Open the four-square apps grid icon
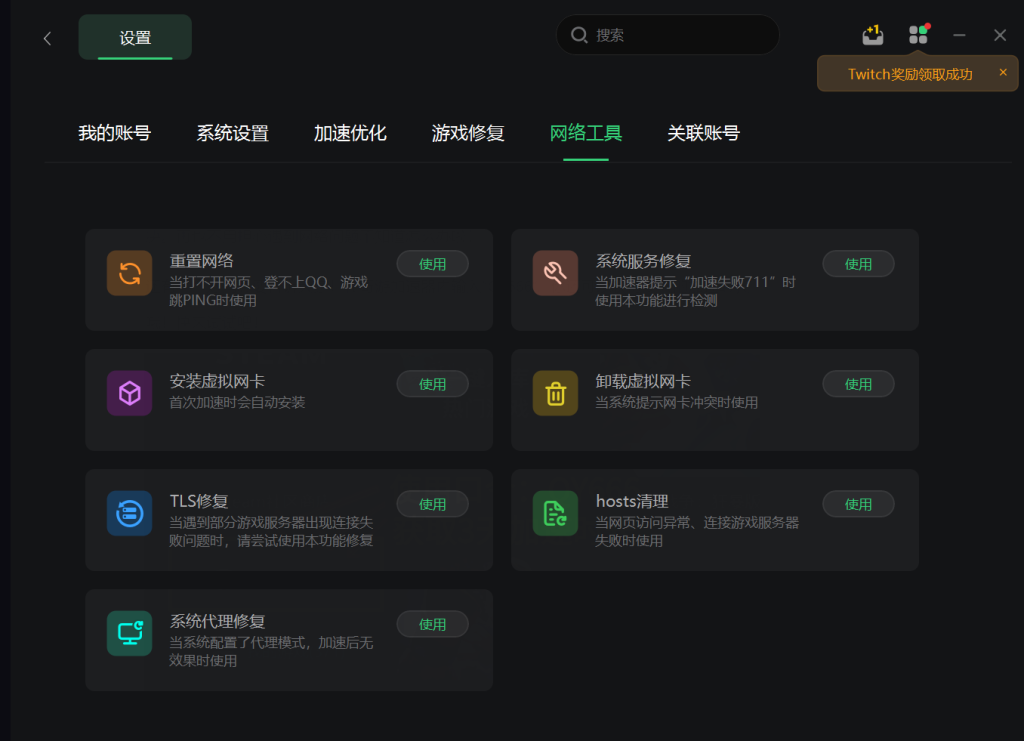 coord(919,34)
